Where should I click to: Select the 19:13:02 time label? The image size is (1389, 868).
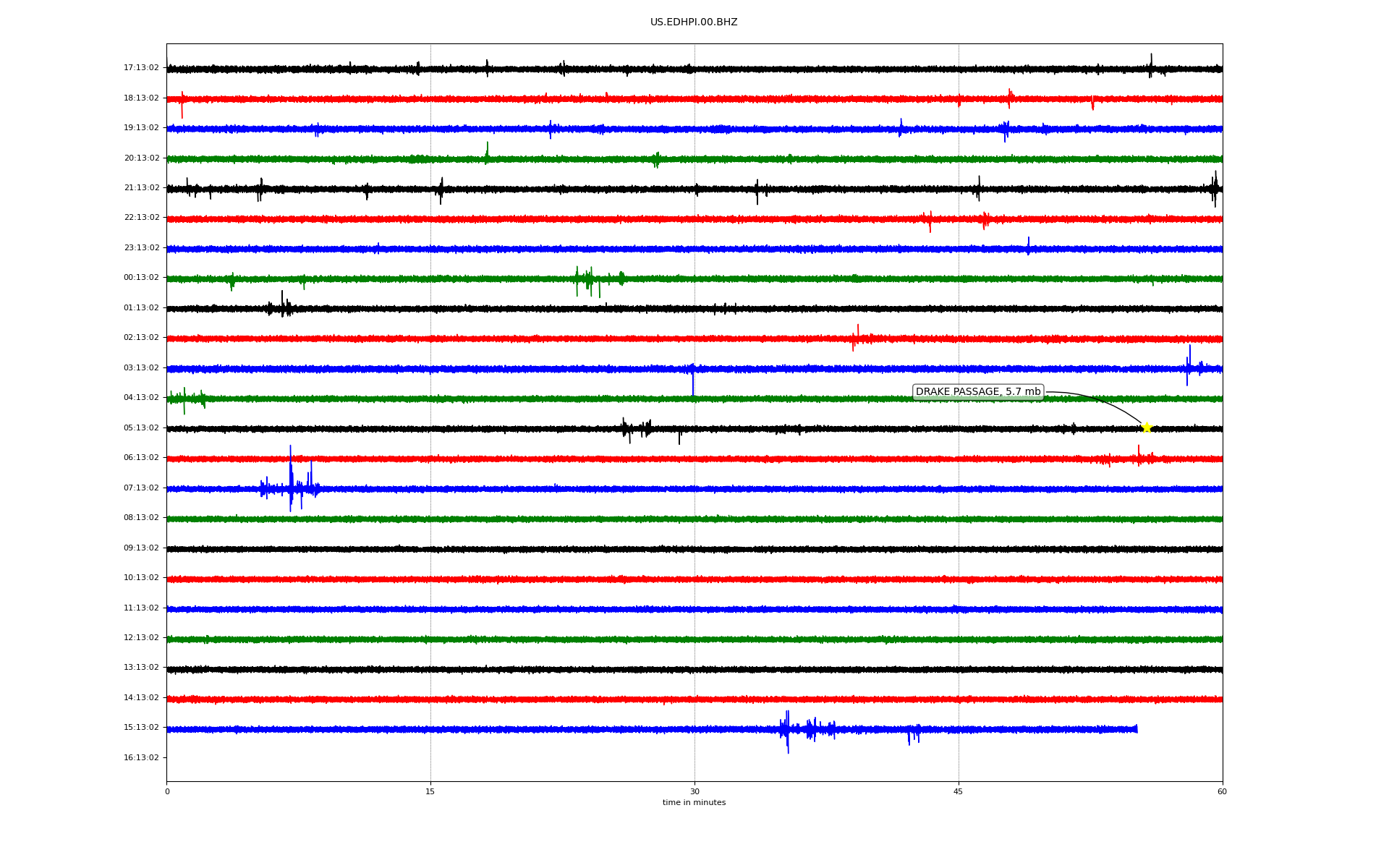(x=141, y=128)
